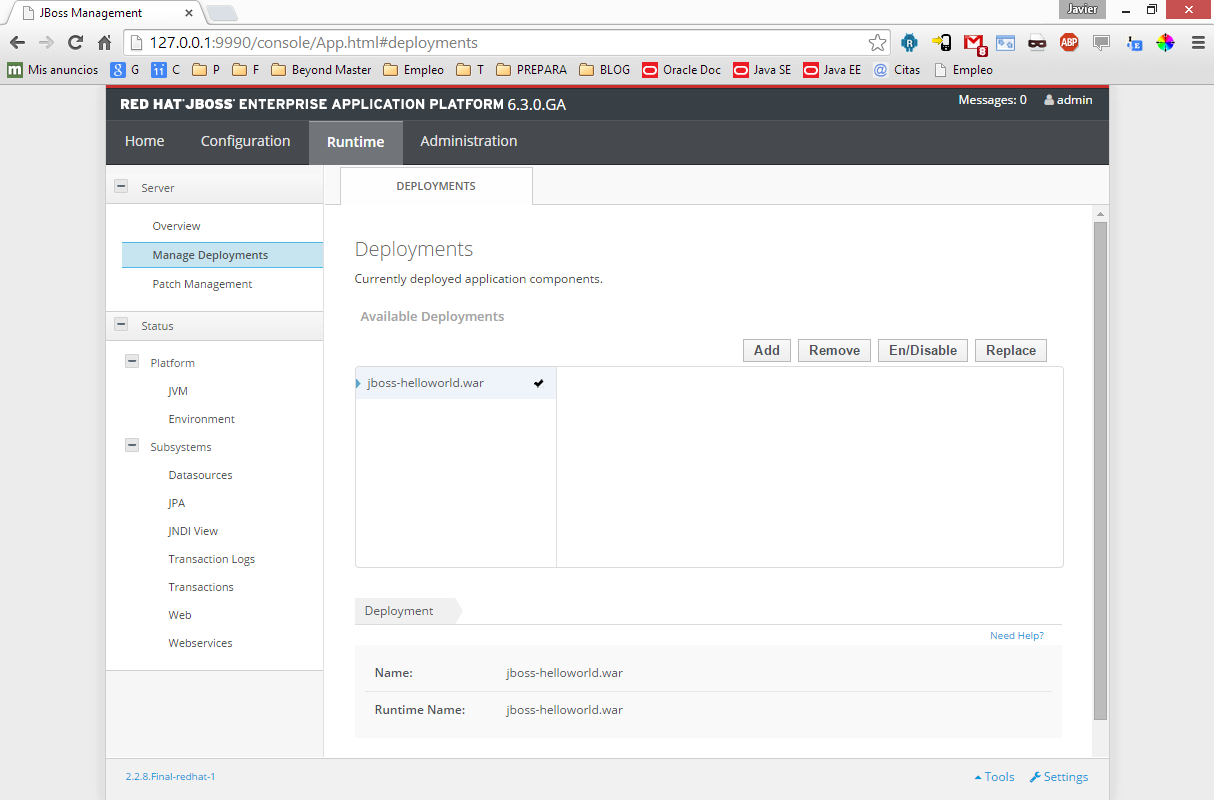Open the Environment page

pyautogui.click(x=201, y=419)
